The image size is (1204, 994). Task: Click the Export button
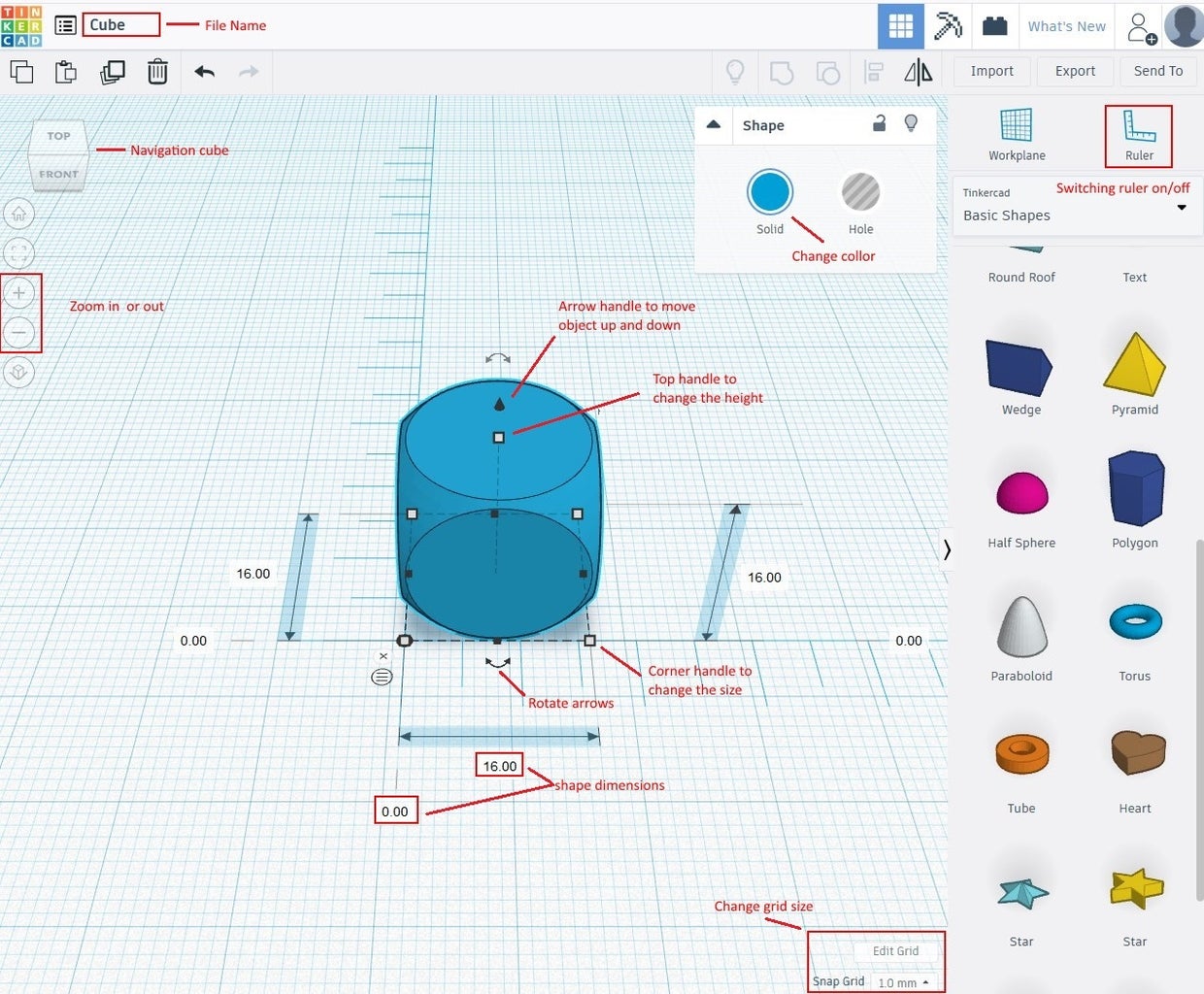coord(1074,71)
